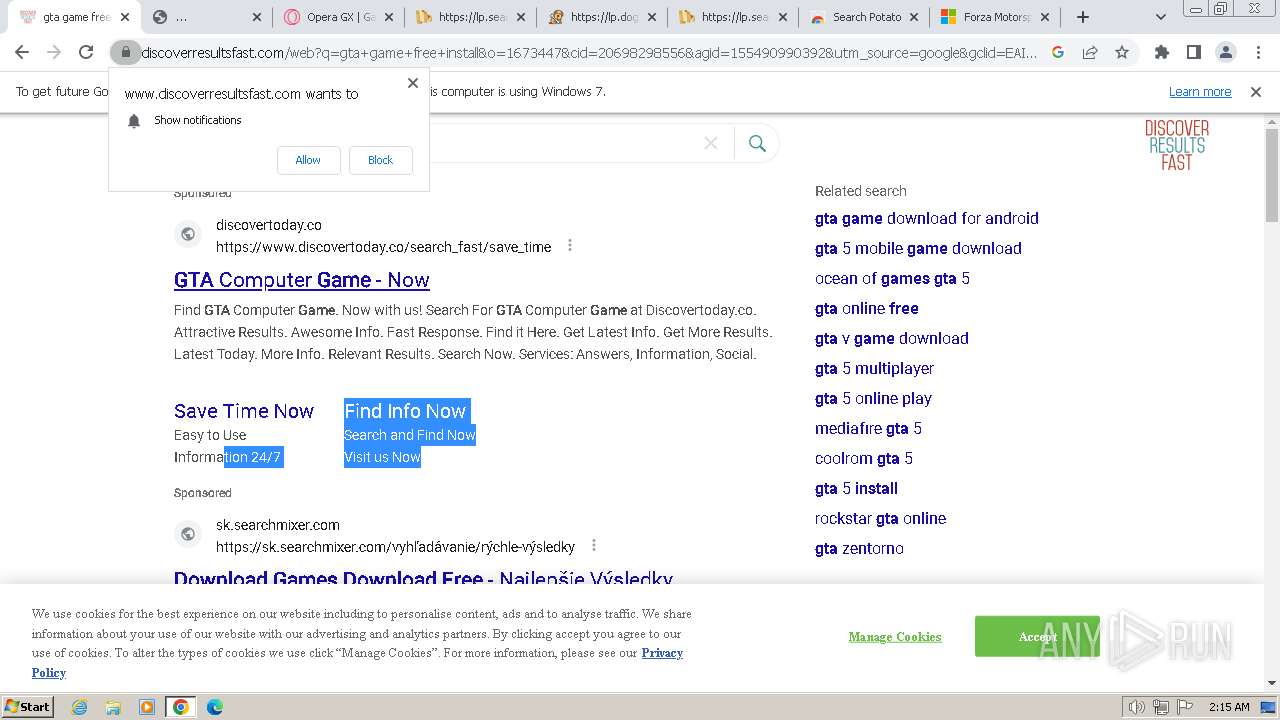1280x720 pixels.
Task: Open Manage Cookies link
Action: (895, 637)
